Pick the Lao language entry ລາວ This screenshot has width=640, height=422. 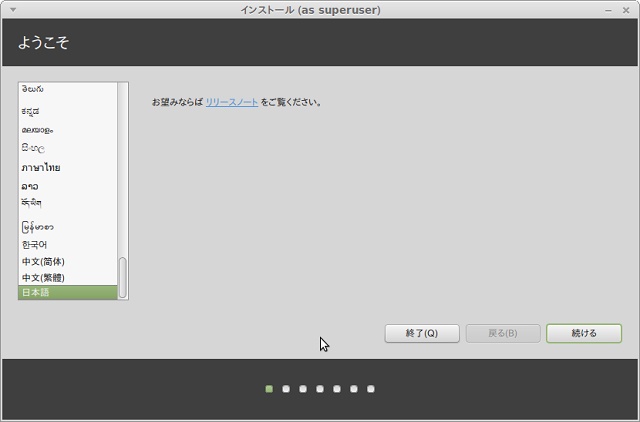(x=30, y=186)
